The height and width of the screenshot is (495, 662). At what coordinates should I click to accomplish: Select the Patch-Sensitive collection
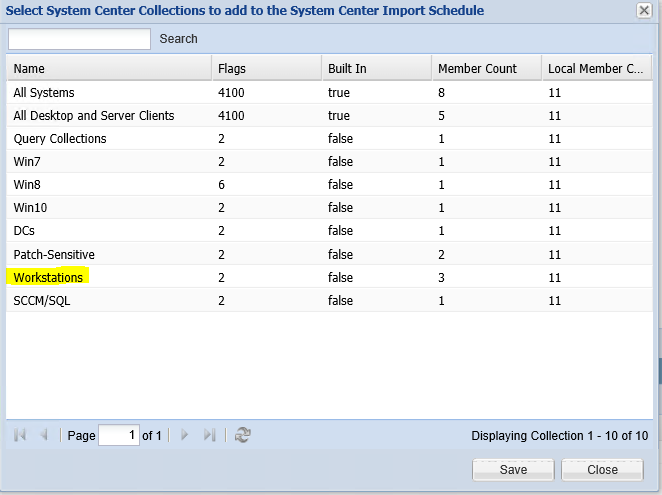coord(329,254)
